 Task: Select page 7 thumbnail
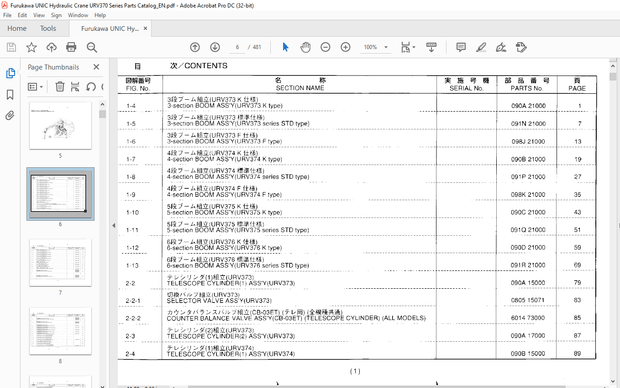point(60,263)
